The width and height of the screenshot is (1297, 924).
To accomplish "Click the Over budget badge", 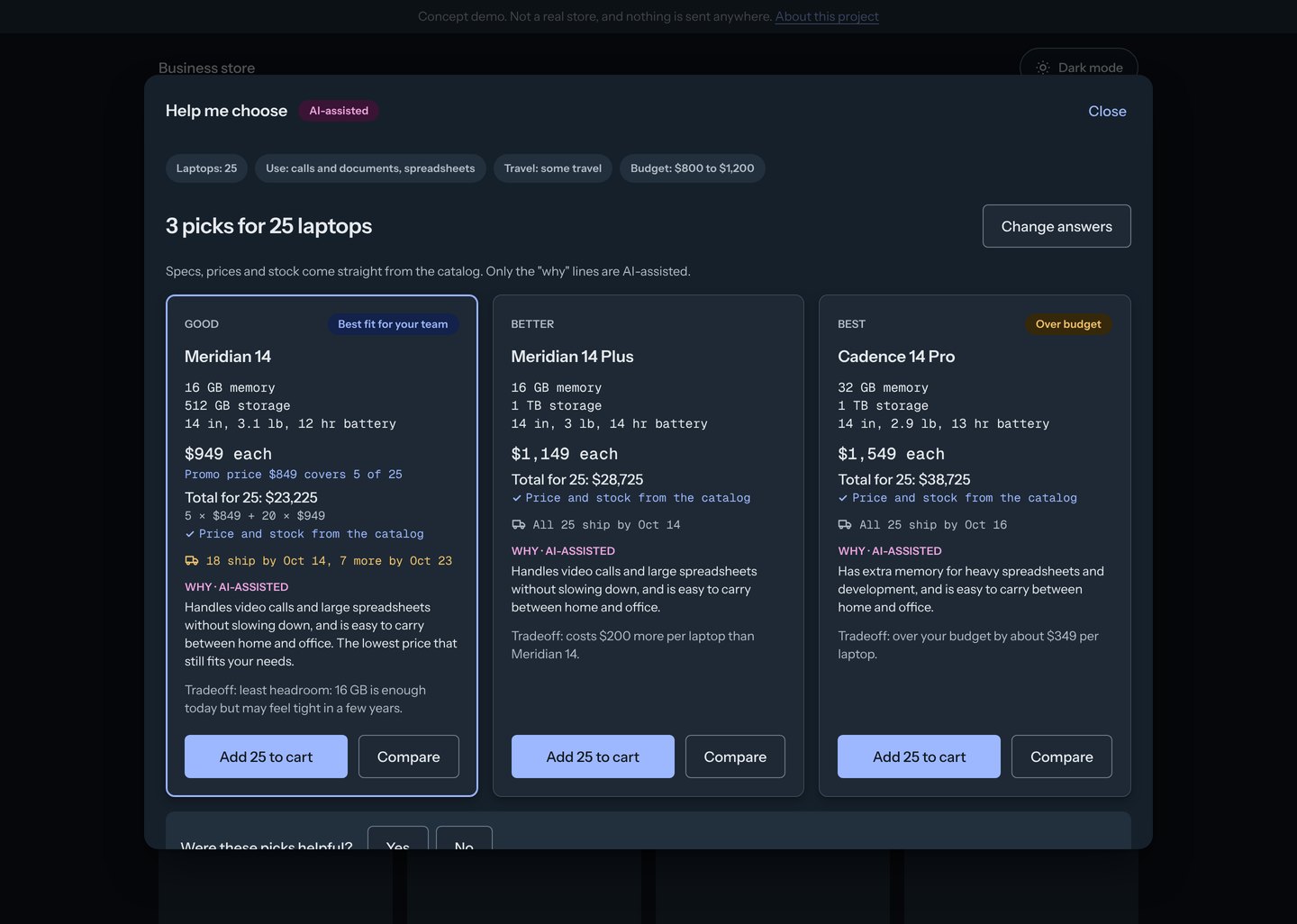I will pyautogui.click(x=1068, y=324).
